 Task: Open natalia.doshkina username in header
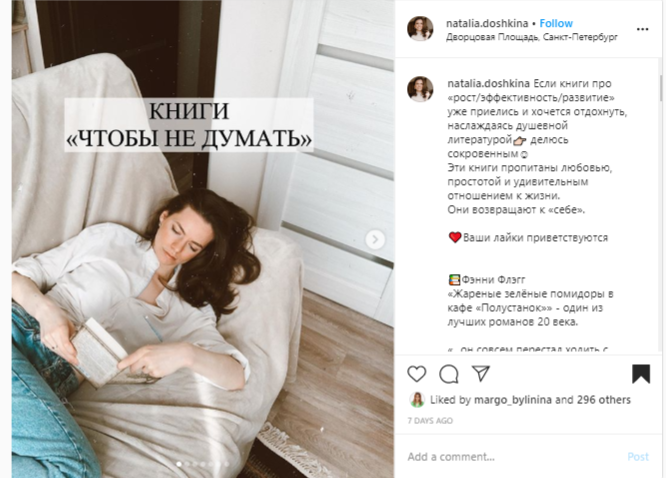[x=487, y=23]
